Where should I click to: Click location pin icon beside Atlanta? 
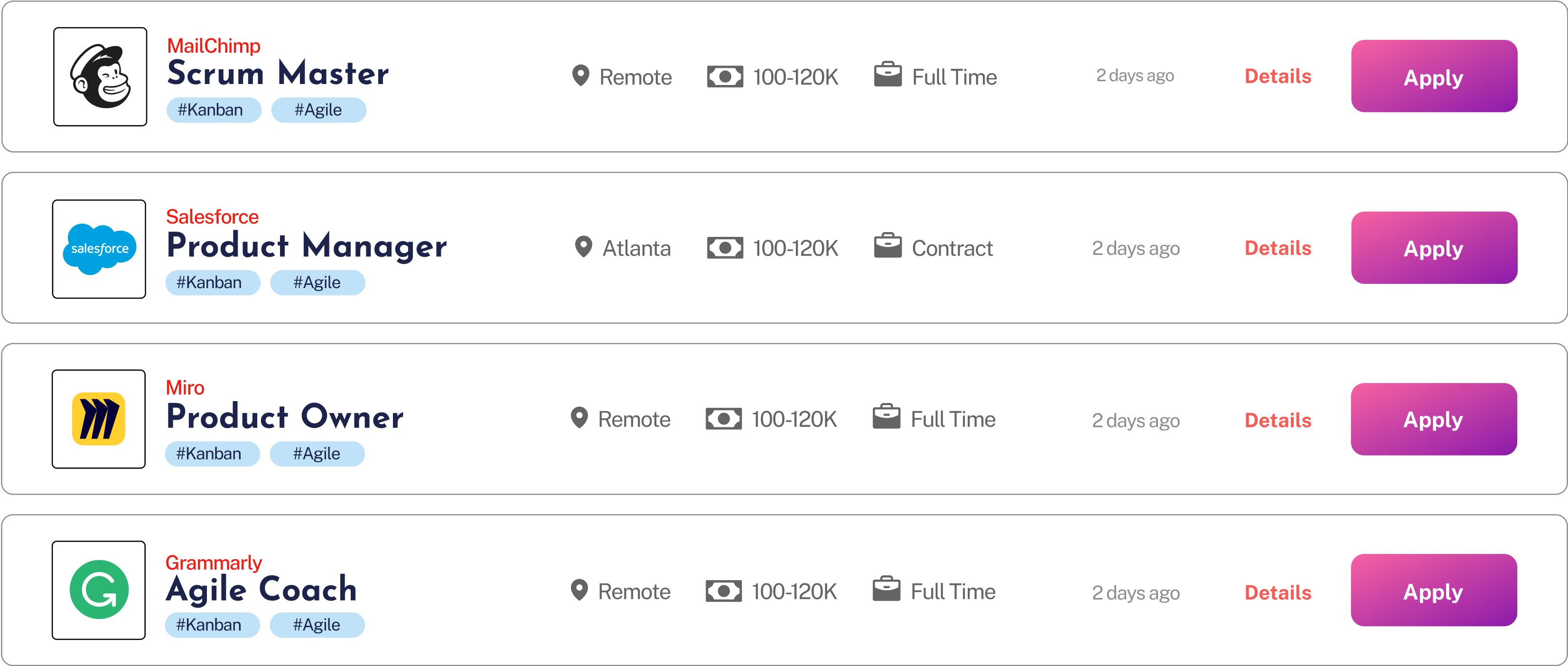click(583, 247)
